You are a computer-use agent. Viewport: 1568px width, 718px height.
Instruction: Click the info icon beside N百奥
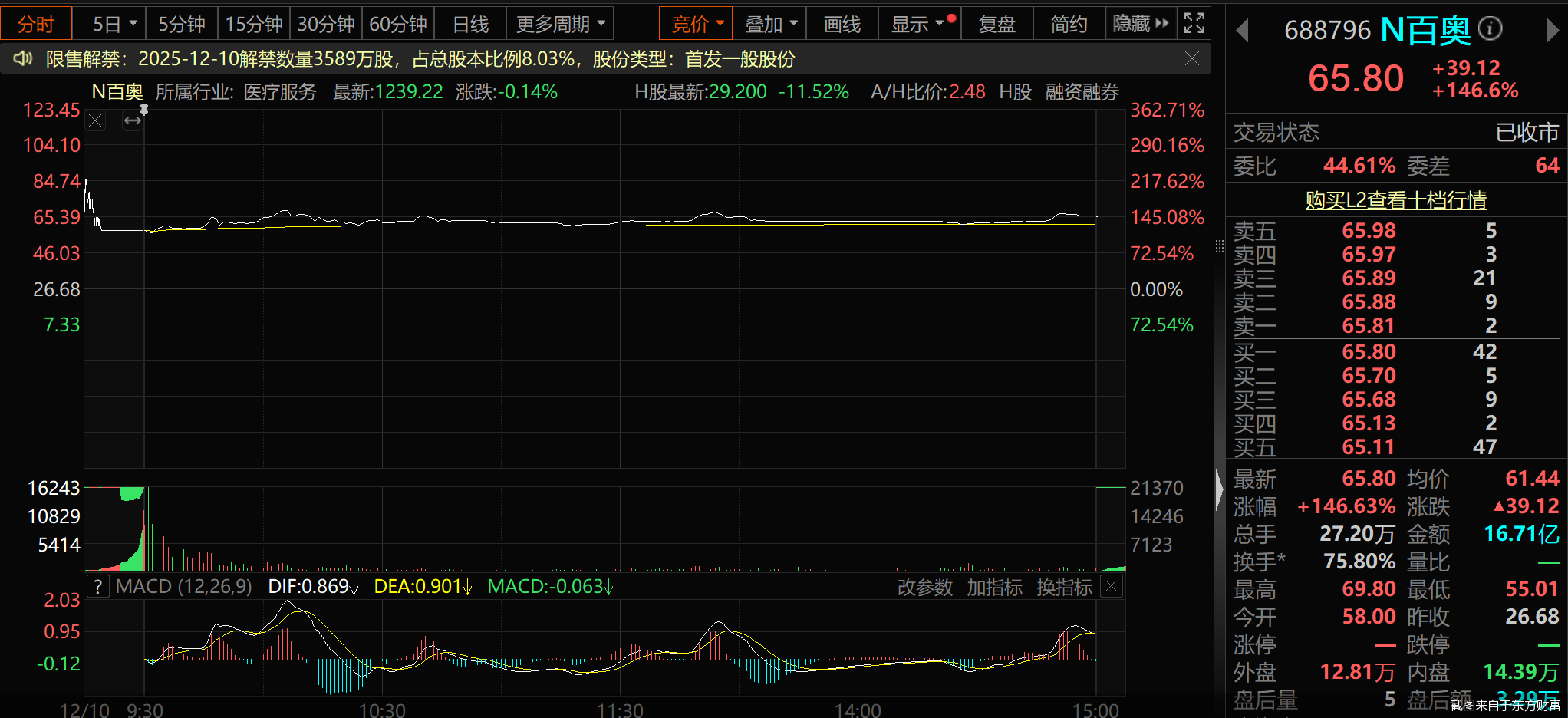[1490, 28]
